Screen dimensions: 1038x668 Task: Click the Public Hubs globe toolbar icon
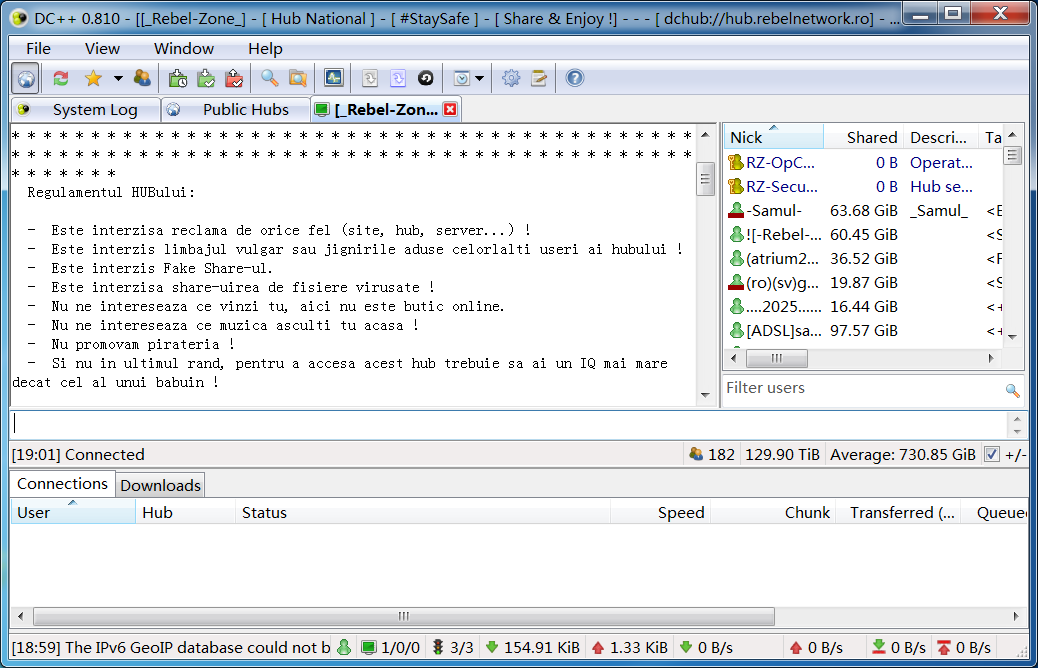26,78
